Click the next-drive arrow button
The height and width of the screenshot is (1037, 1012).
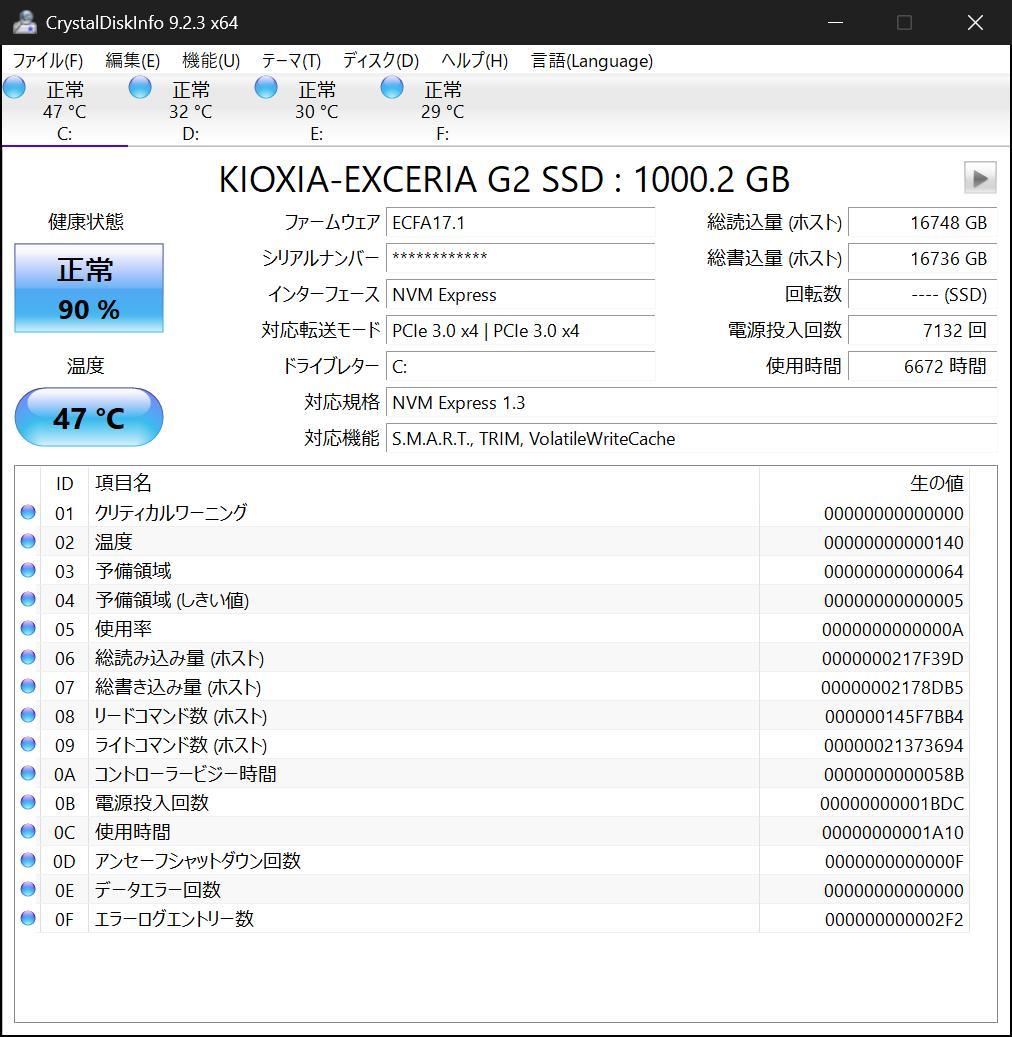click(980, 178)
